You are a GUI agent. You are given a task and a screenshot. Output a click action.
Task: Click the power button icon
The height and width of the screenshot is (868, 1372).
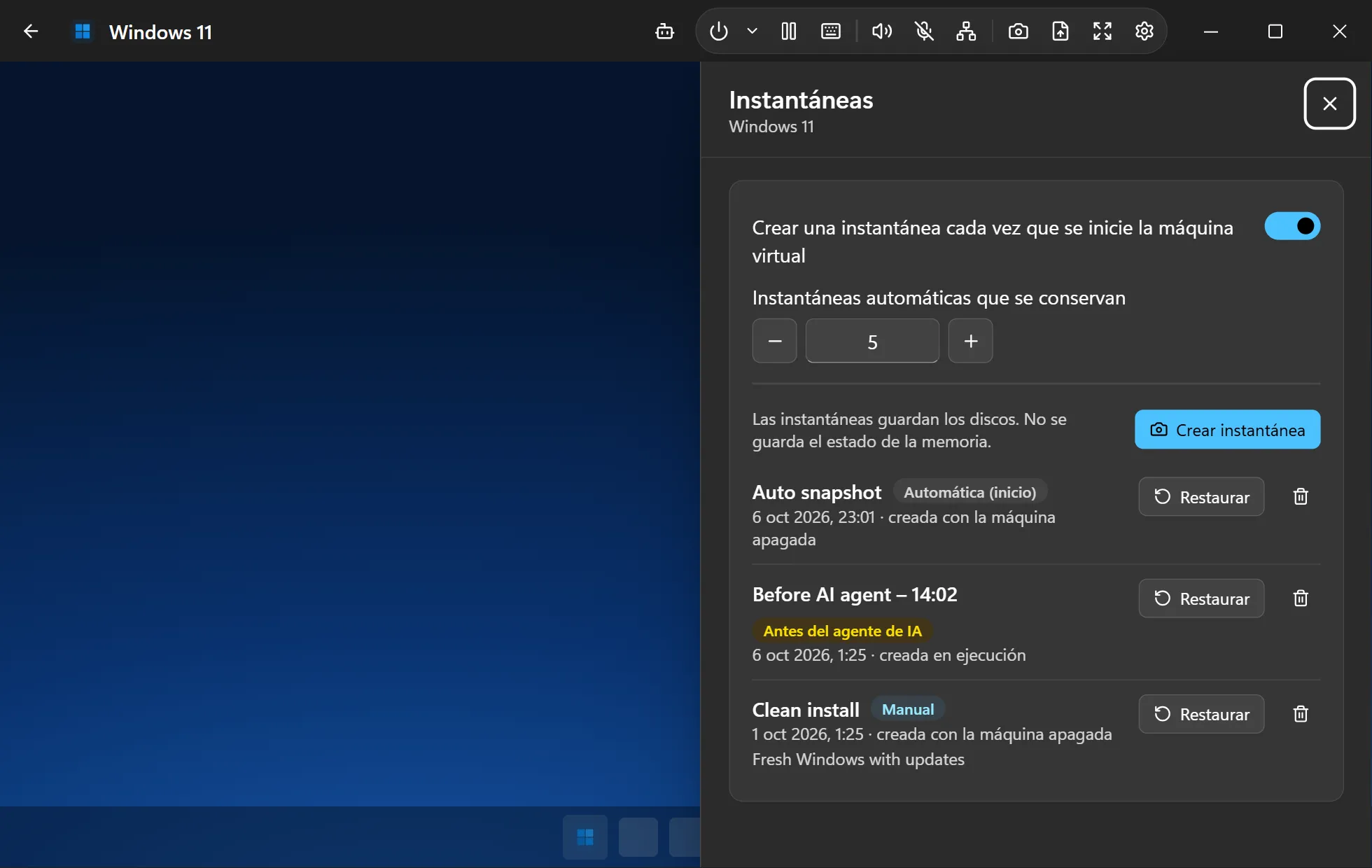[719, 31]
